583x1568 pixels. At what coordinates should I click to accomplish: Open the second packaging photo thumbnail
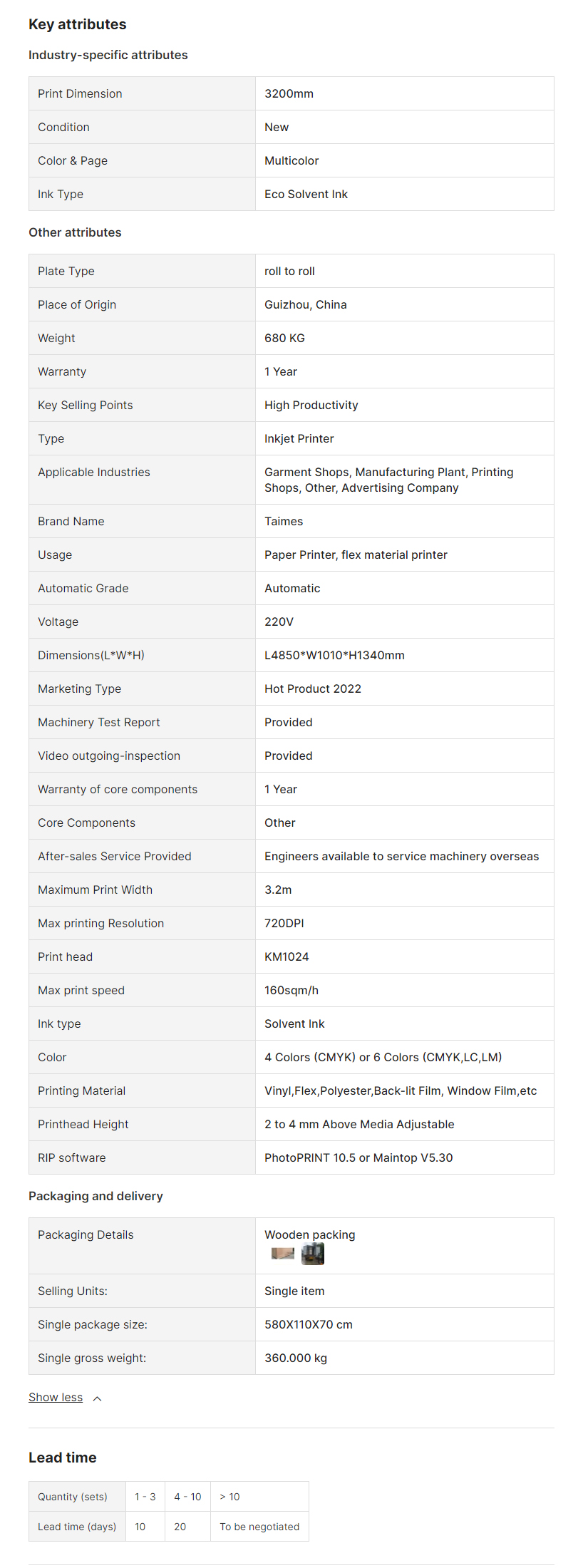click(313, 1254)
